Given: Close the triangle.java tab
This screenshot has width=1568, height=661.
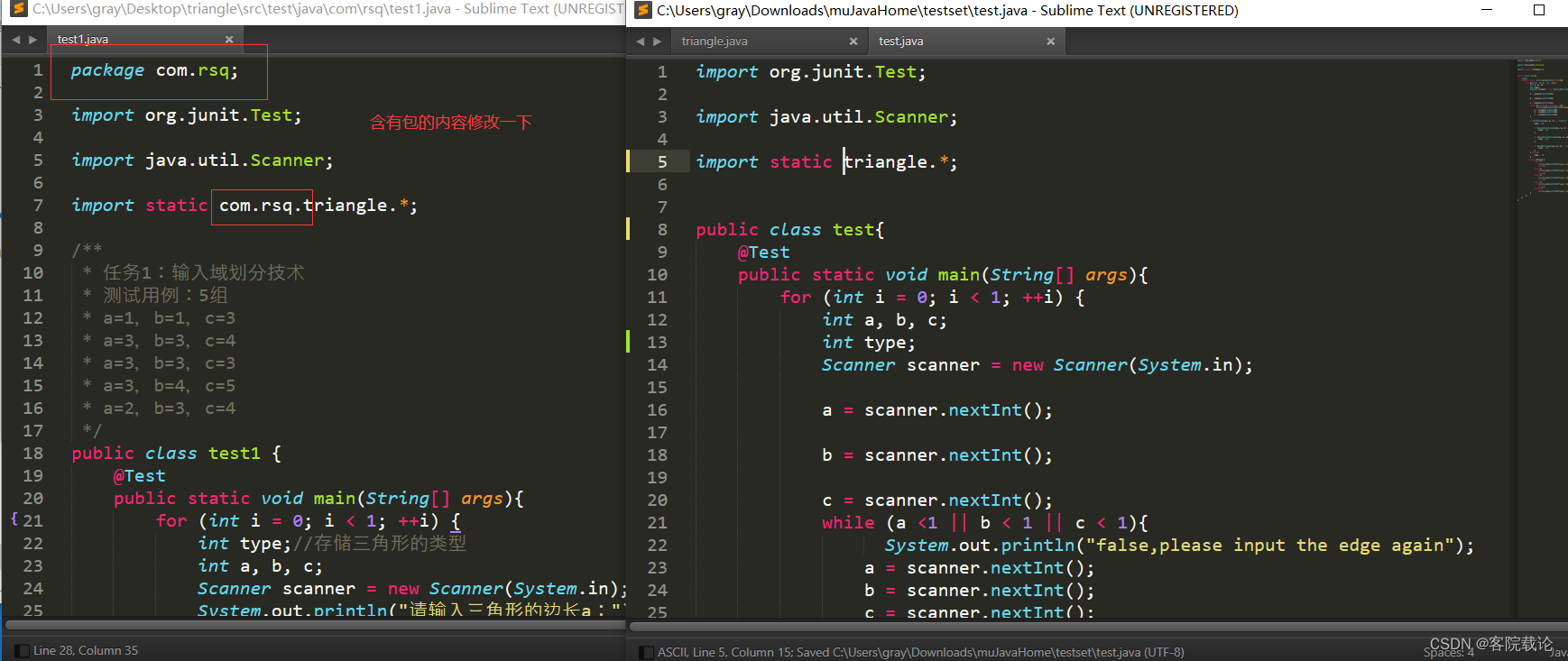Looking at the screenshot, I should [853, 41].
